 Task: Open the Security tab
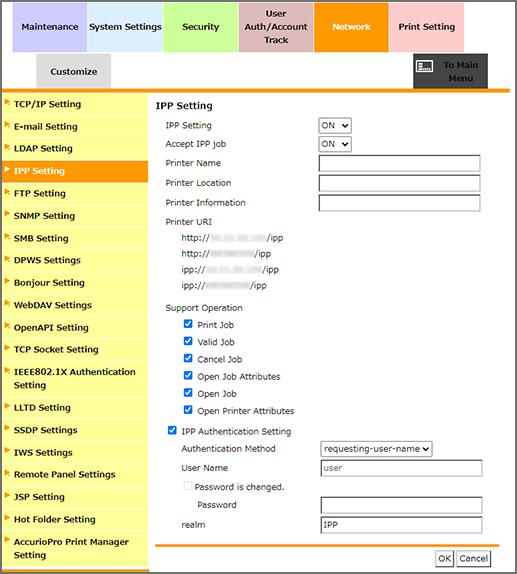(x=201, y=27)
